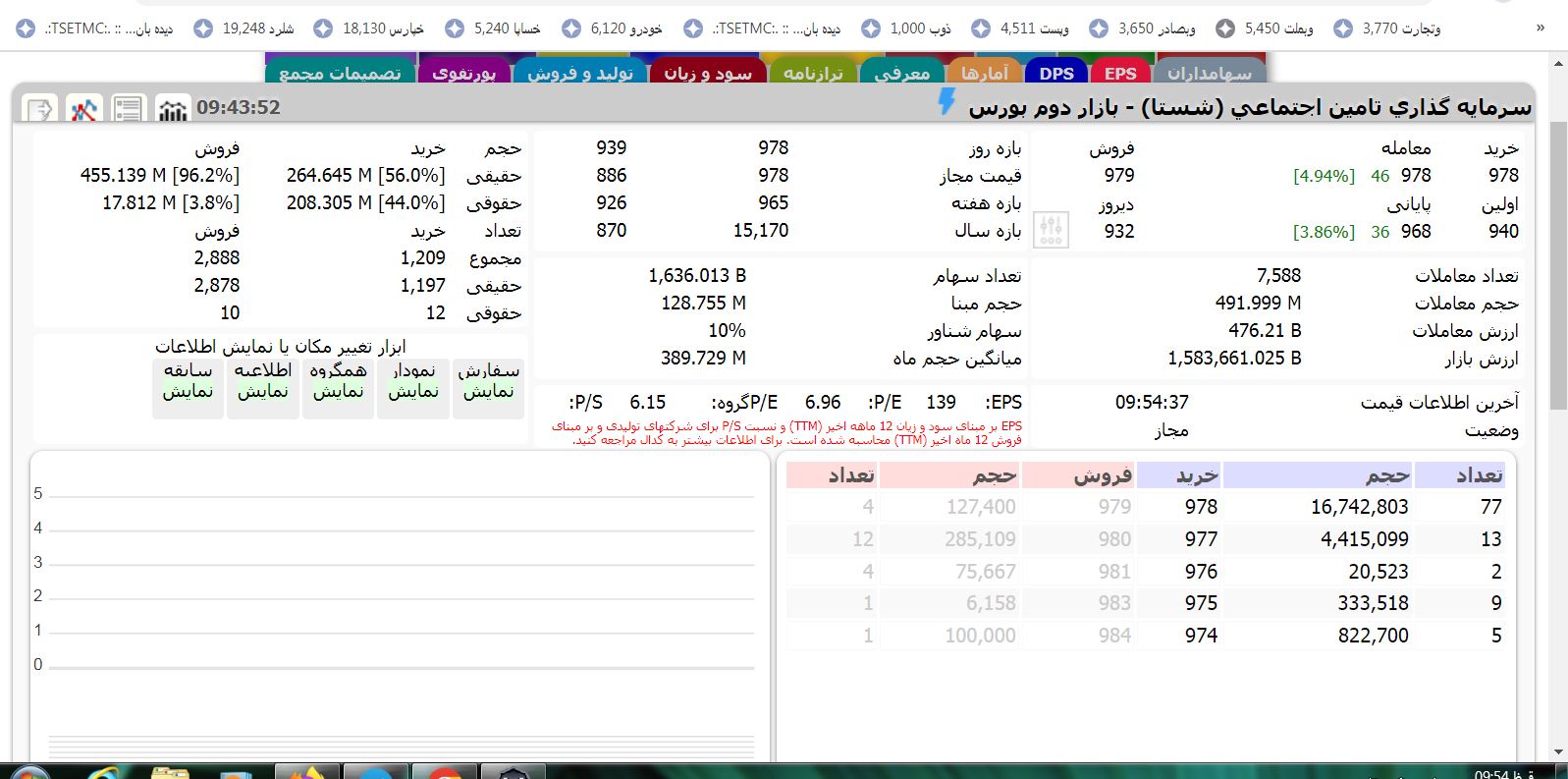Click the P/E value 6.96
The height and width of the screenshot is (779, 1568).
coord(823,403)
